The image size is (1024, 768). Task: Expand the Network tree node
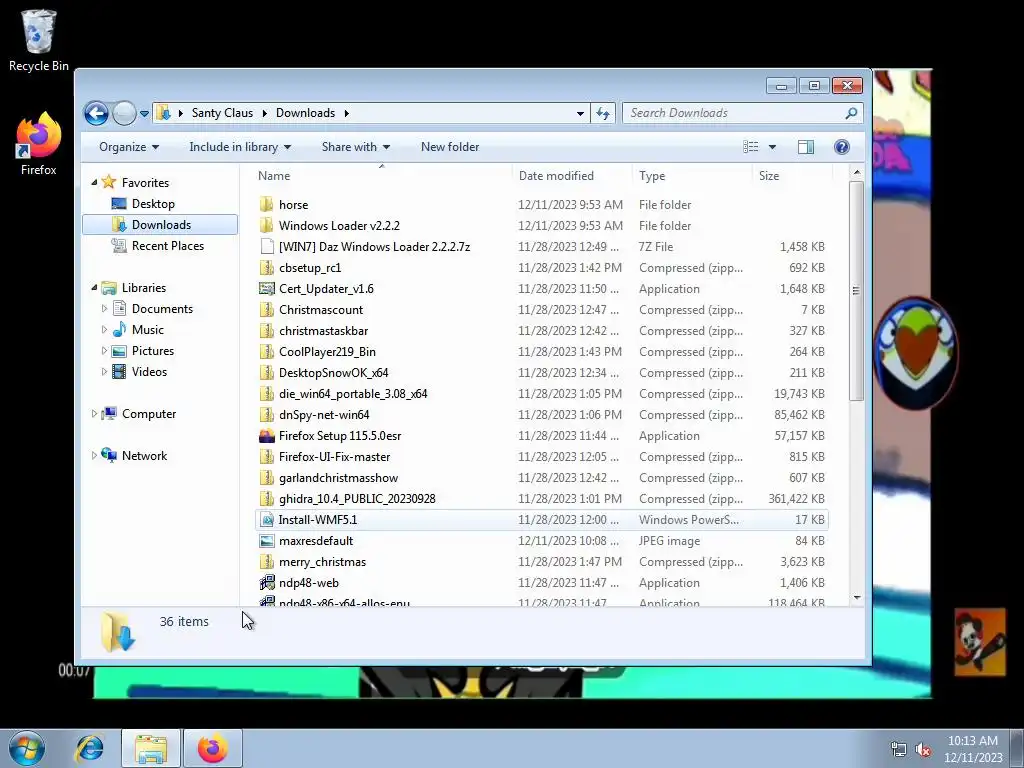94,456
